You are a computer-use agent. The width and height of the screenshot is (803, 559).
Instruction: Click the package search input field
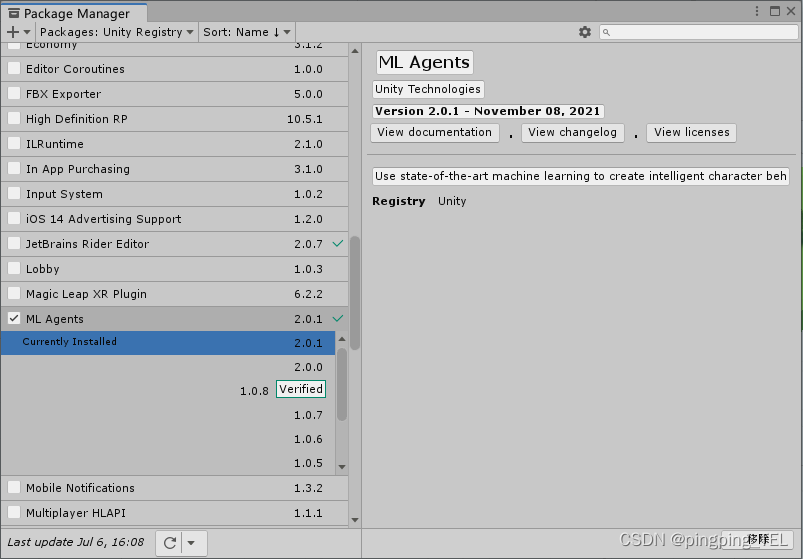[x=699, y=32]
